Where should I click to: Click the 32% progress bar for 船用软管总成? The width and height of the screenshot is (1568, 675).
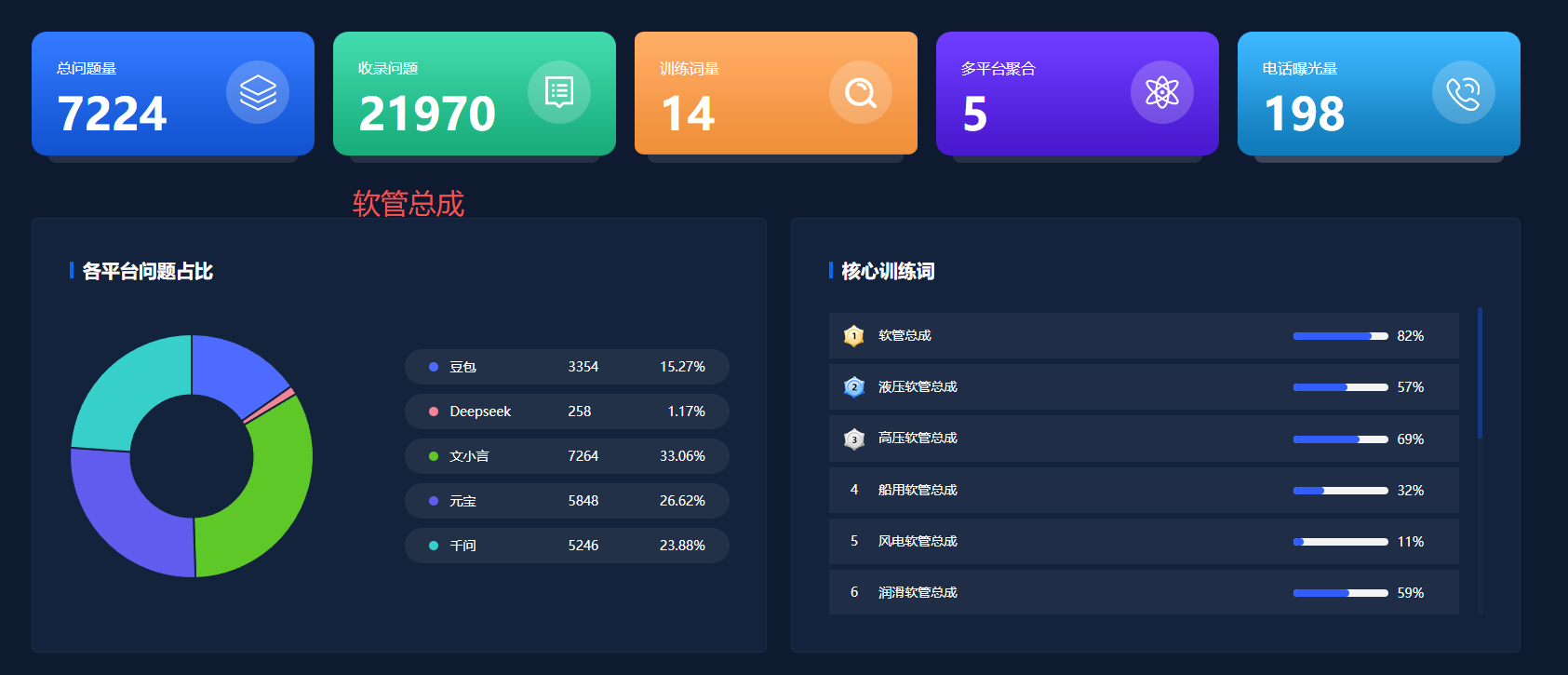point(1341,491)
